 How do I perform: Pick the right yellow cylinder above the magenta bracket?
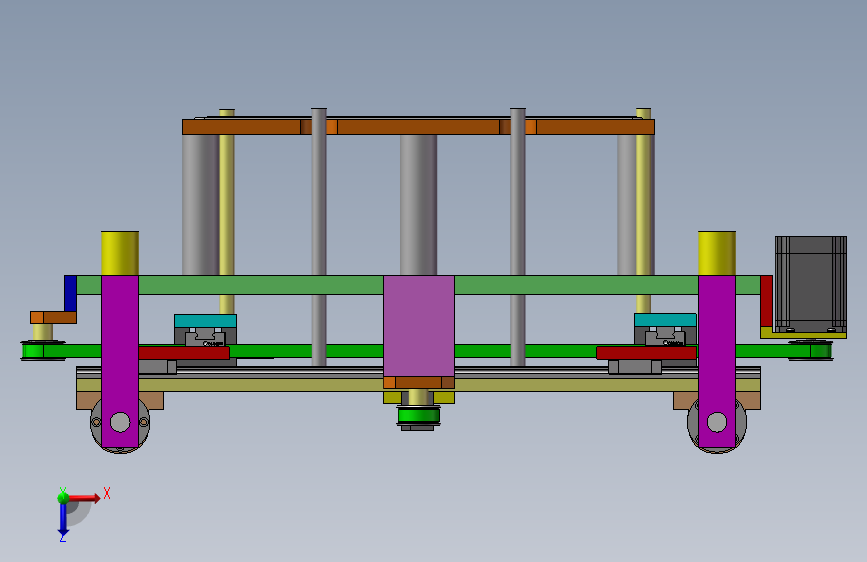click(x=717, y=253)
